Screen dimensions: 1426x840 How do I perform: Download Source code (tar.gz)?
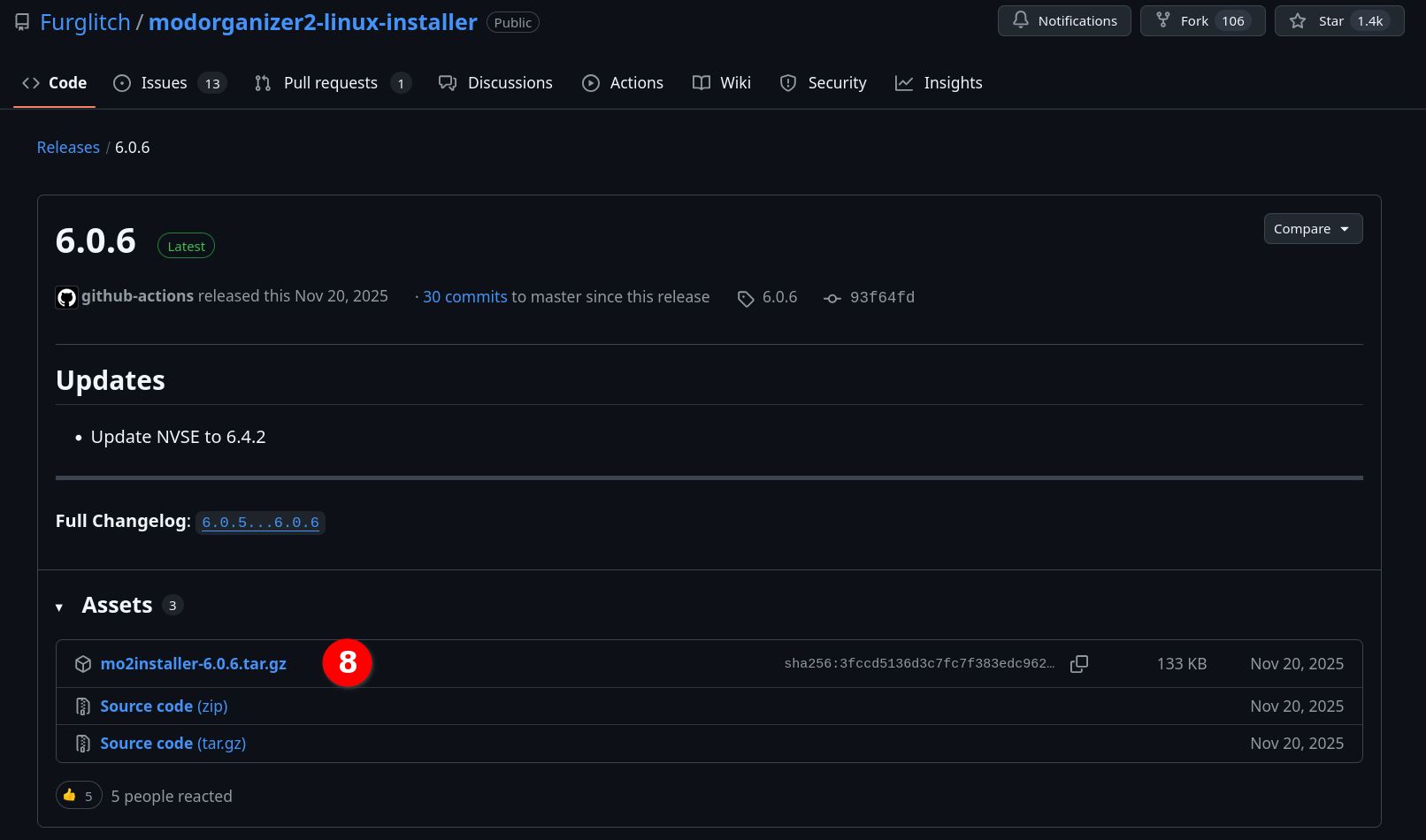(x=173, y=744)
